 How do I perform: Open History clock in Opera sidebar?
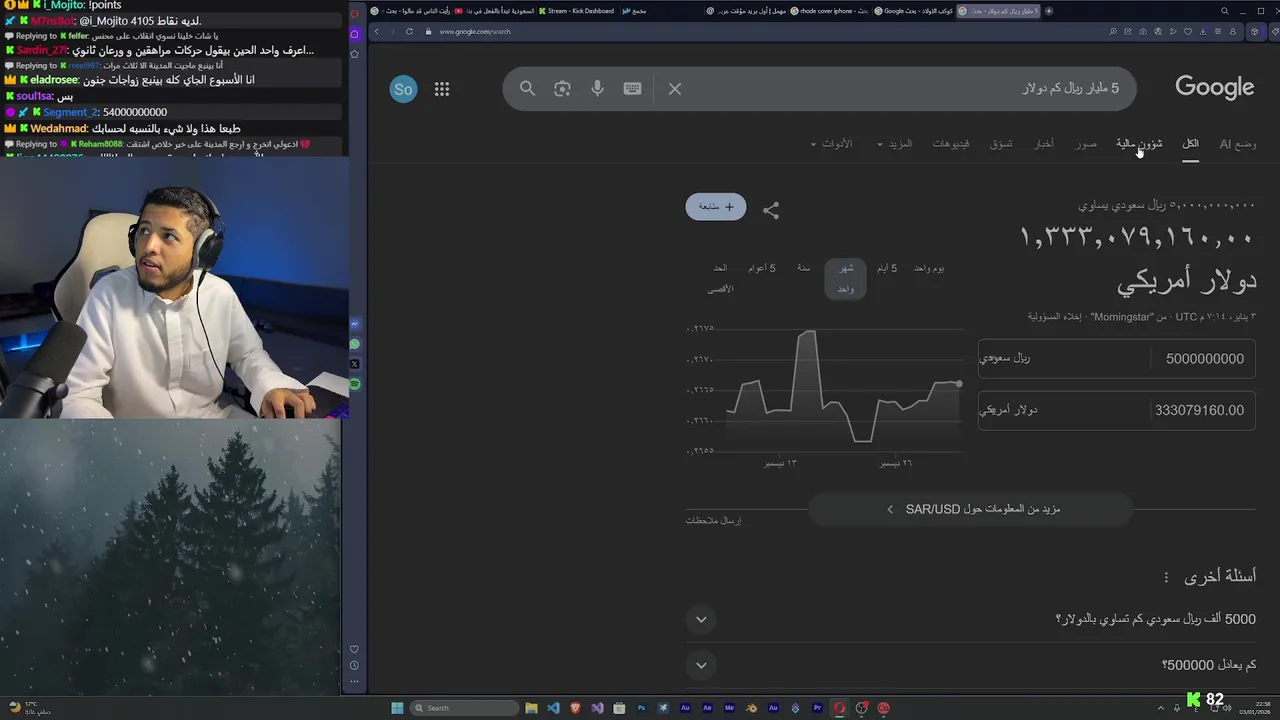click(x=354, y=666)
